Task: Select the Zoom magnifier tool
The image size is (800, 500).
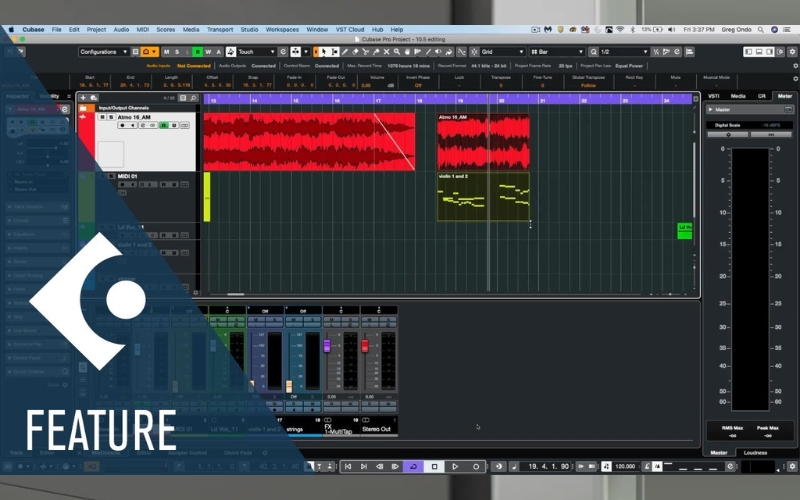Action: [397, 52]
